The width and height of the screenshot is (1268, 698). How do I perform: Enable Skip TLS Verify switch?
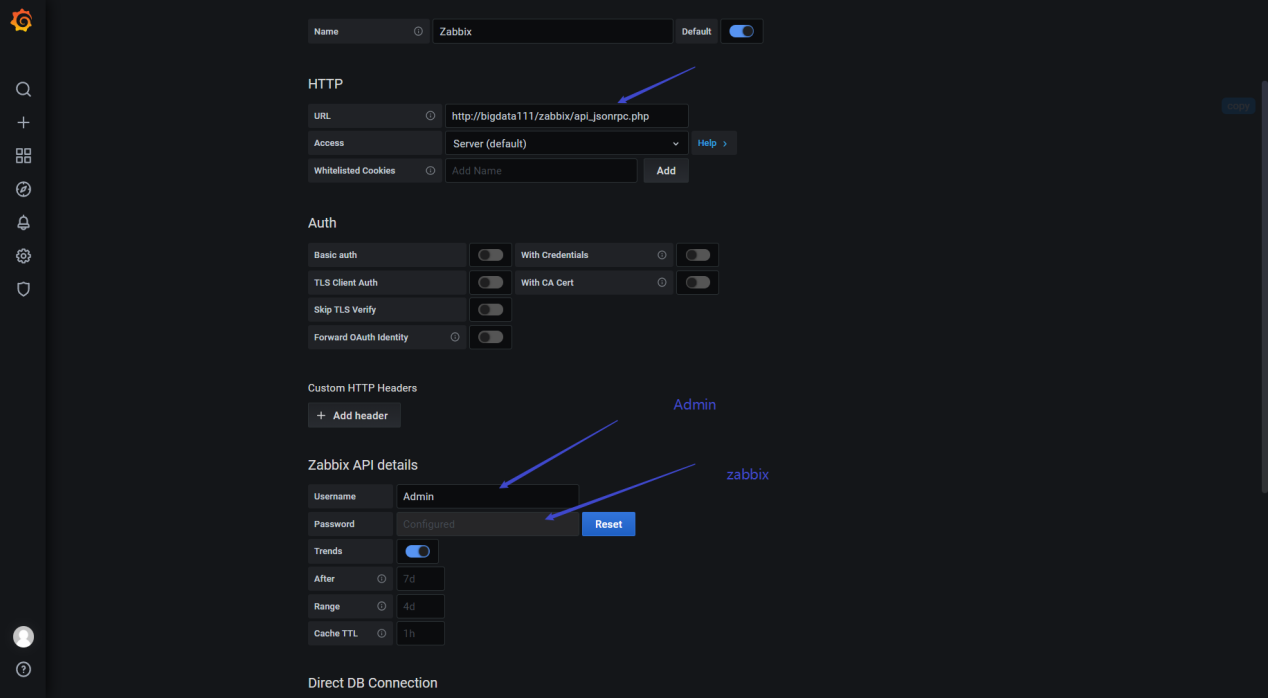click(490, 310)
